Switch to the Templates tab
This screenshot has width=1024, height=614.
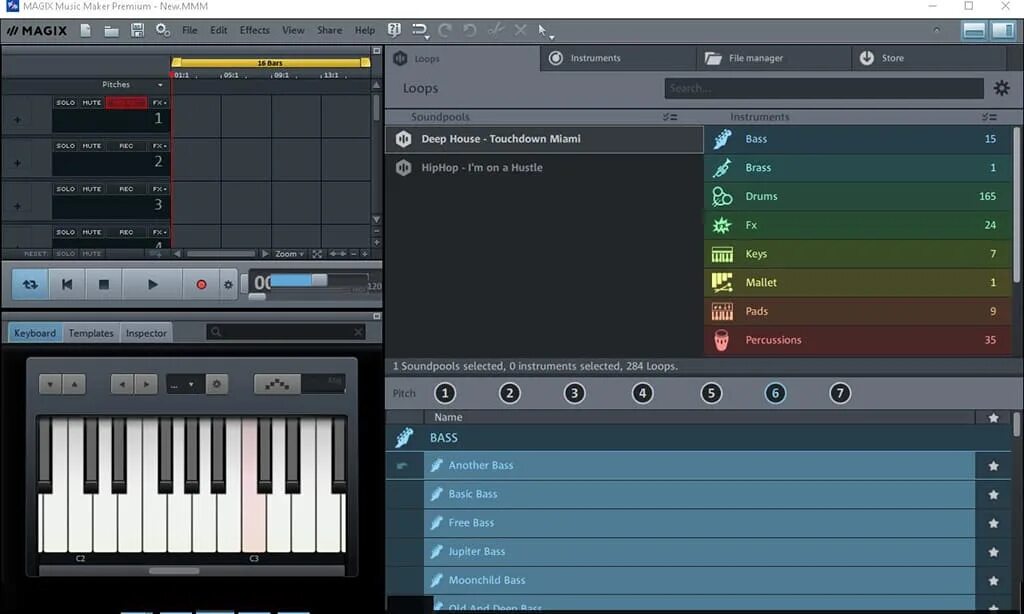pos(91,332)
